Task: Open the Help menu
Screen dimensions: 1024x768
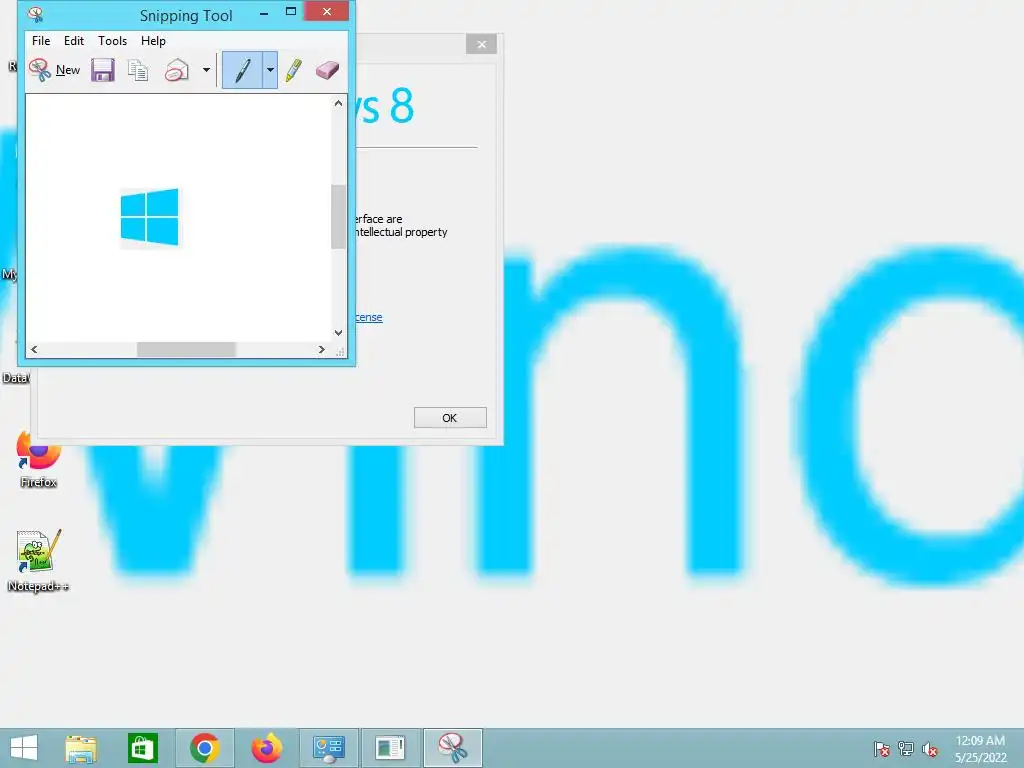Action: (x=153, y=40)
